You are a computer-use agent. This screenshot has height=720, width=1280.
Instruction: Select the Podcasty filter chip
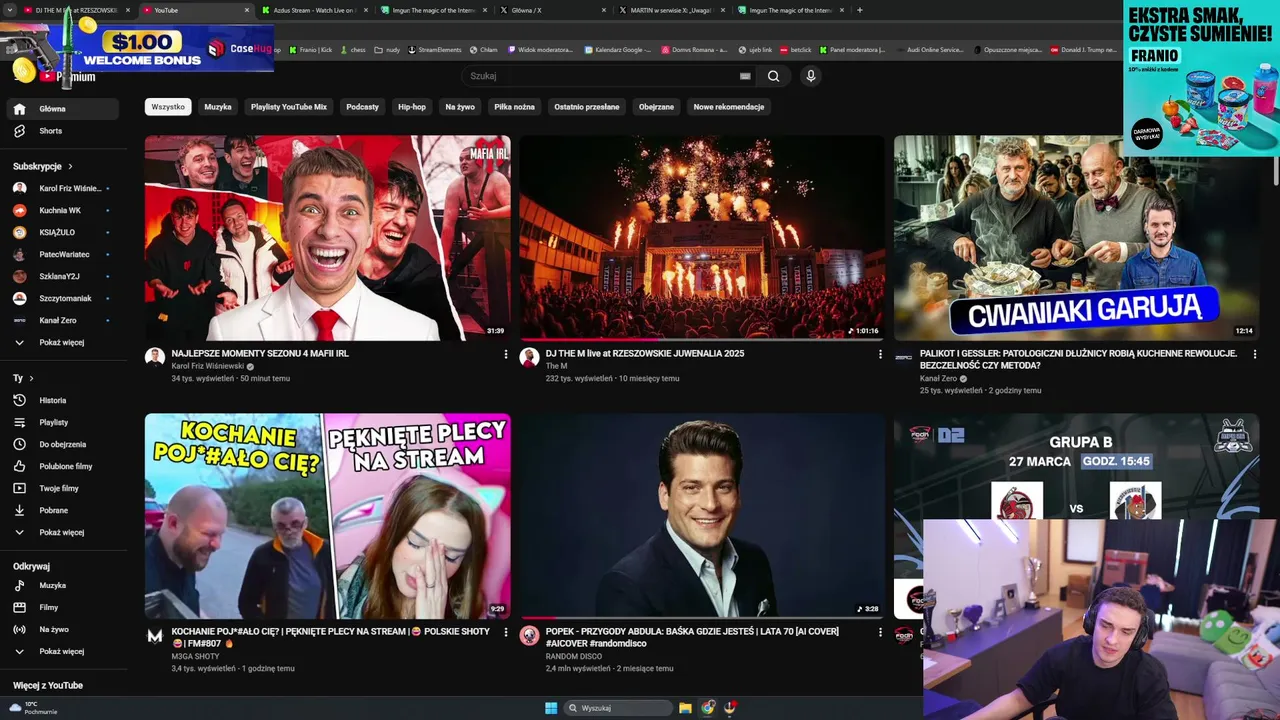point(363,107)
